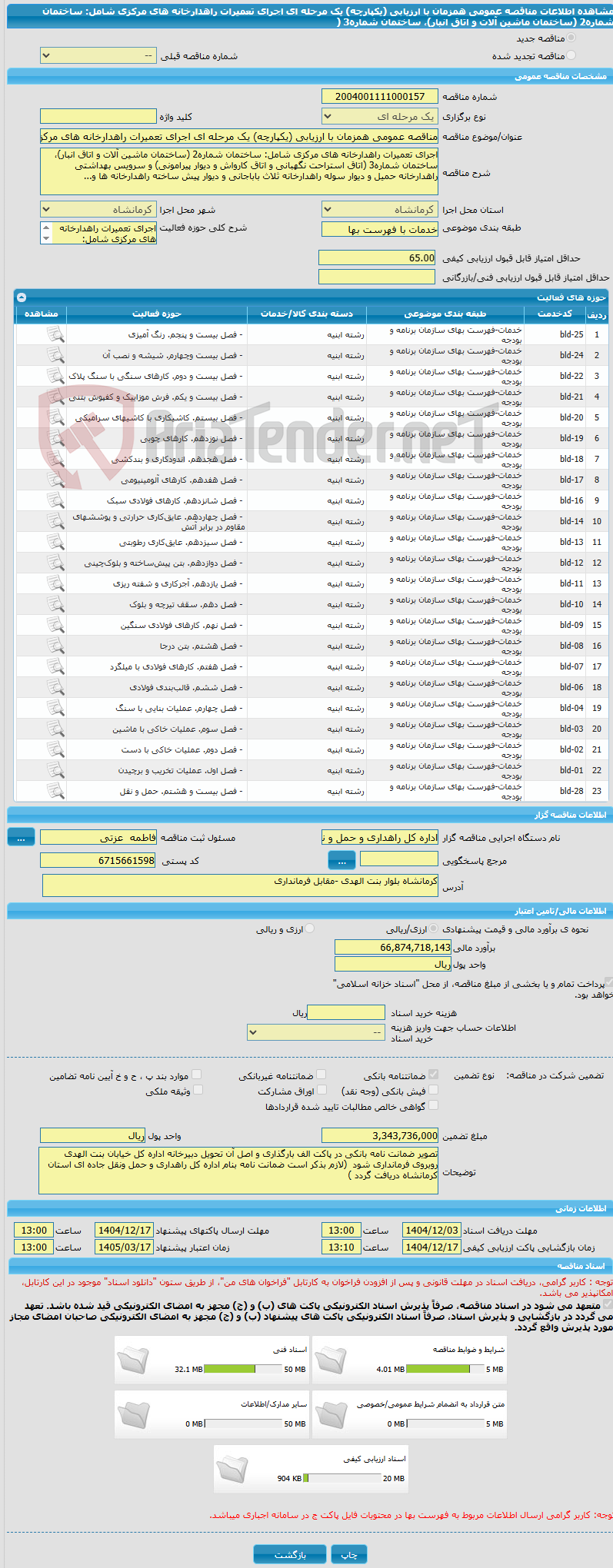Open the view icon in row bld-18
The width and height of the screenshot is (613, 1568).
(55, 459)
